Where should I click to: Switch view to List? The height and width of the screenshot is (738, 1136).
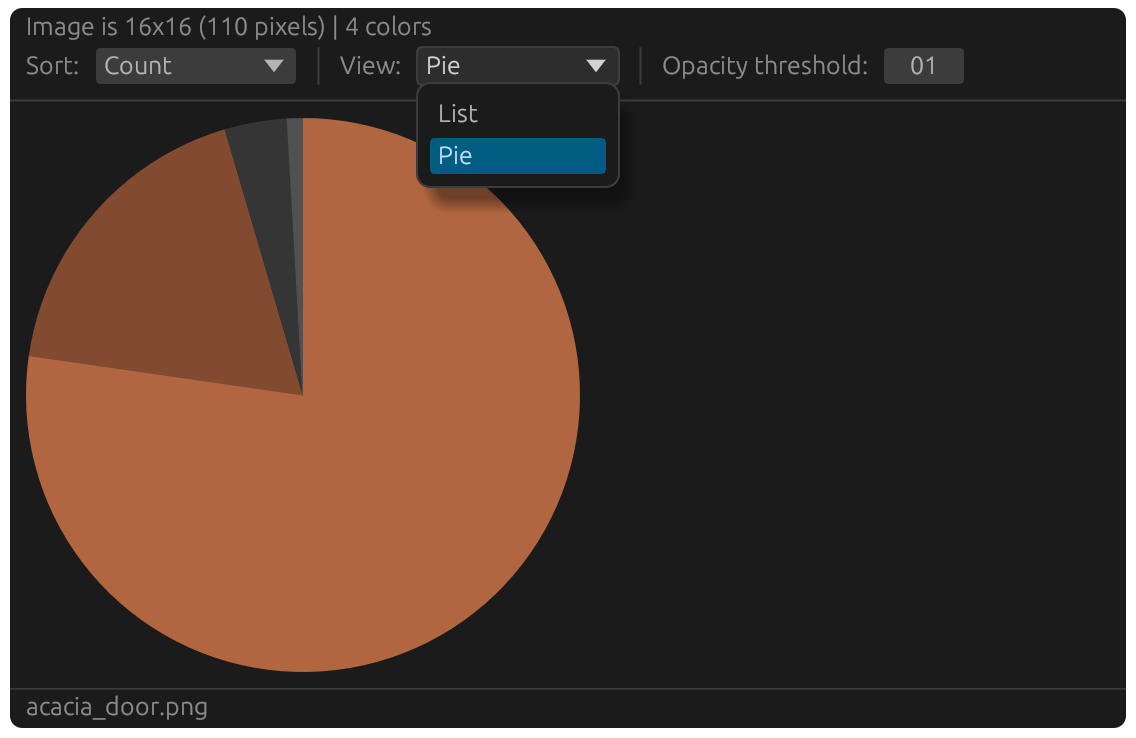click(x=456, y=113)
